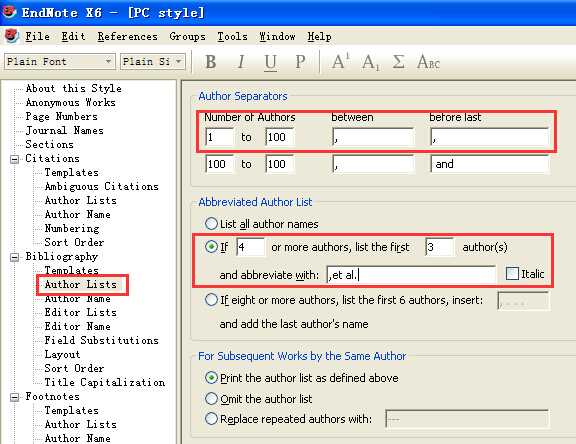This screenshot has height=444, width=576.
Task: Click EndNote icon in title bar
Action: pyautogui.click(x=9, y=12)
